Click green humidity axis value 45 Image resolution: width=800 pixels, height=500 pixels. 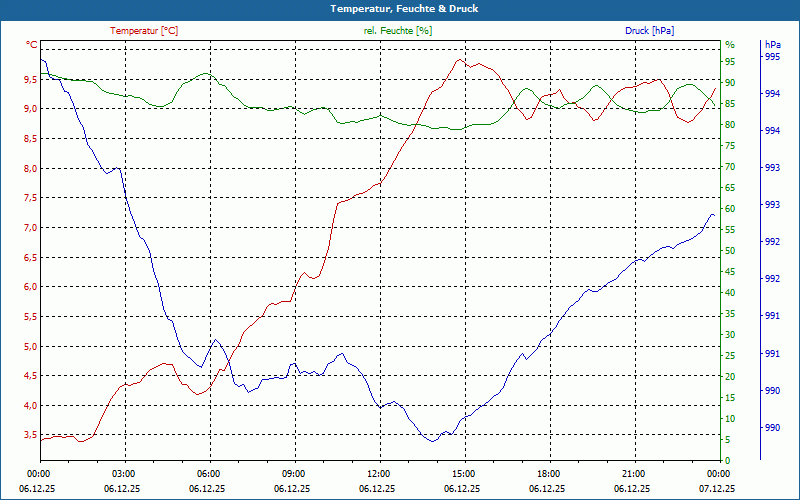pyautogui.click(x=730, y=271)
